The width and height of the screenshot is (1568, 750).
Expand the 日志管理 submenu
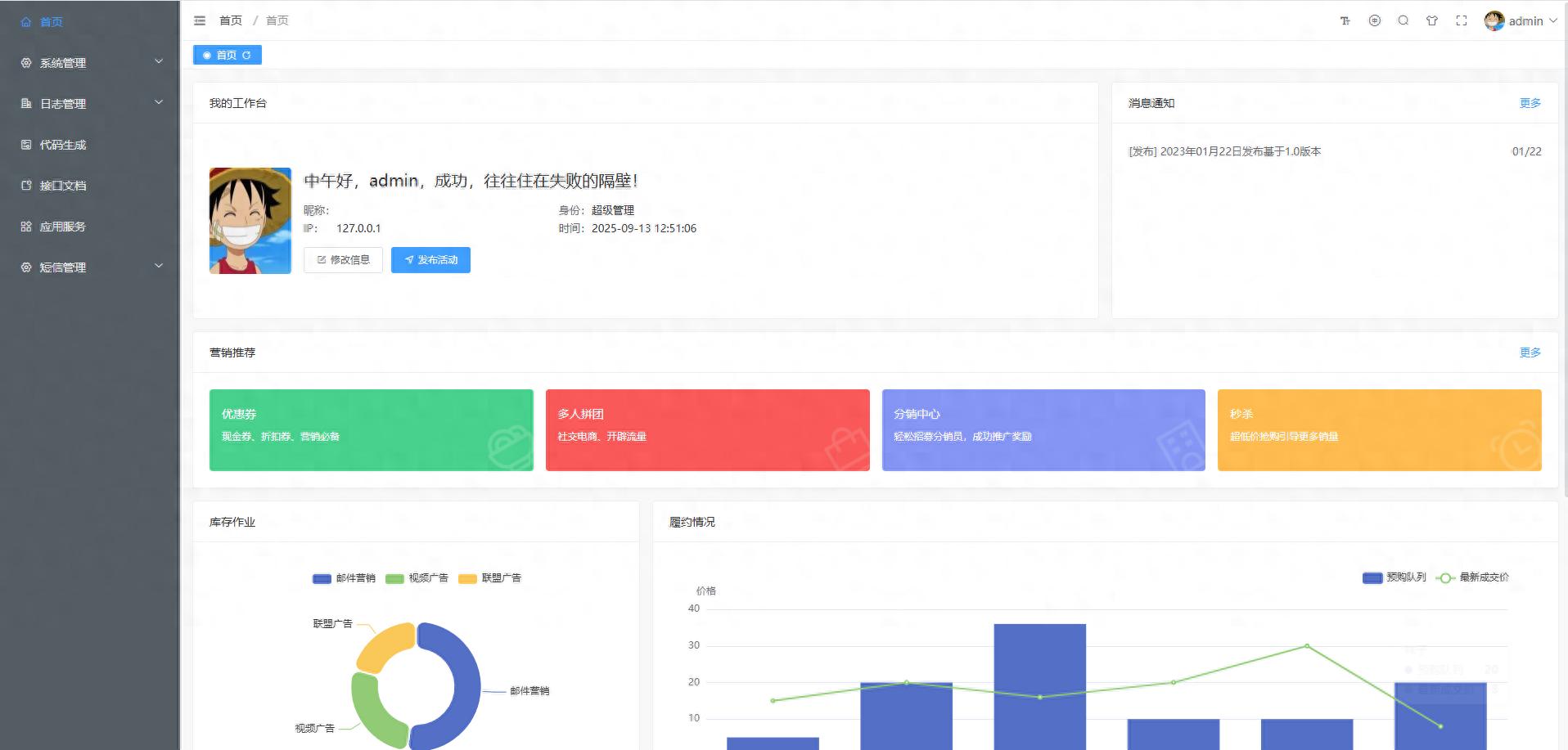90,104
